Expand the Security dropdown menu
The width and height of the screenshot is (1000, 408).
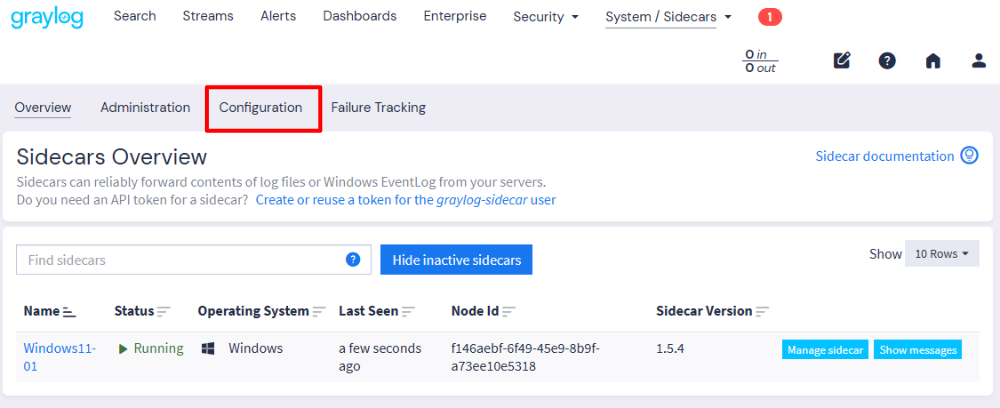tap(546, 17)
